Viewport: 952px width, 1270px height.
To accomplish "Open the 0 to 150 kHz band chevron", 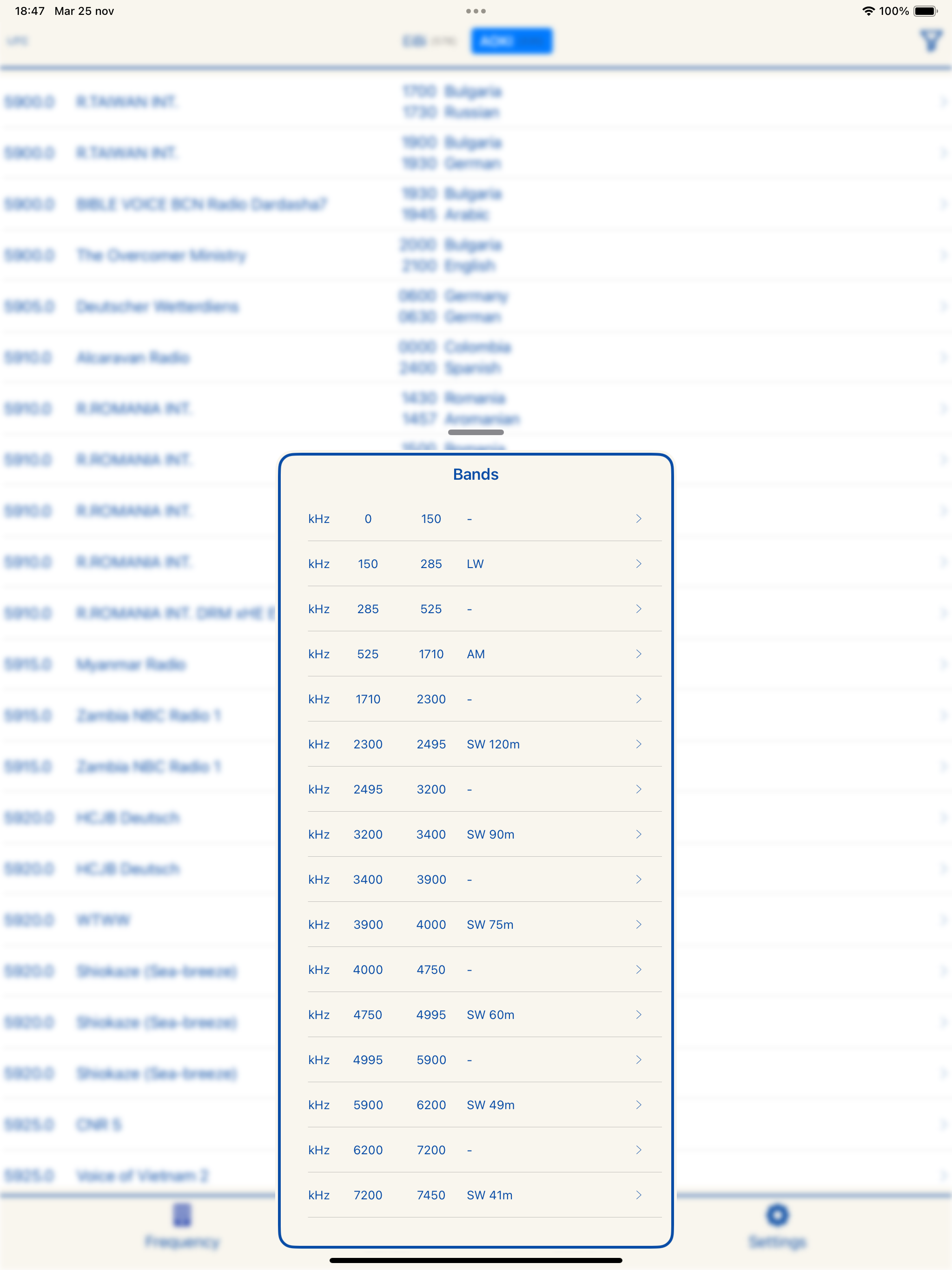I will [639, 518].
